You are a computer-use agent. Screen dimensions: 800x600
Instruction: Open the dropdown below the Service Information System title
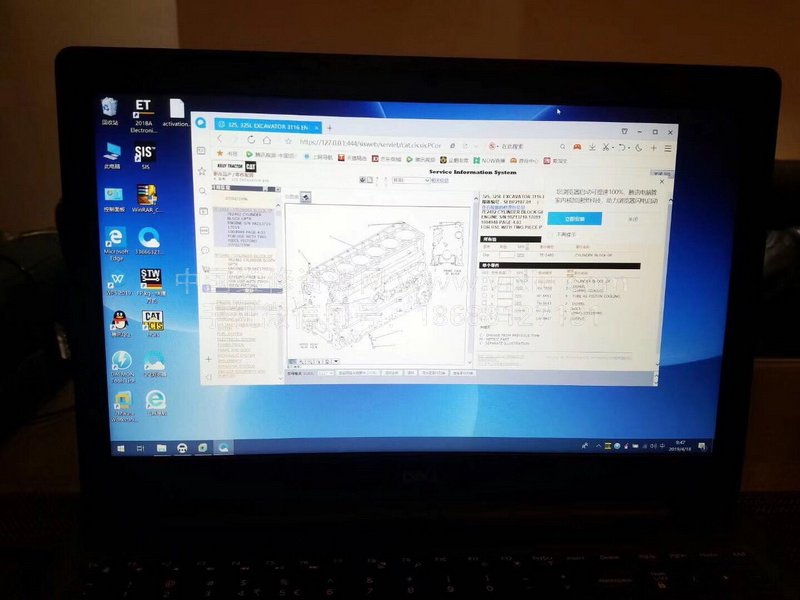tap(412, 181)
